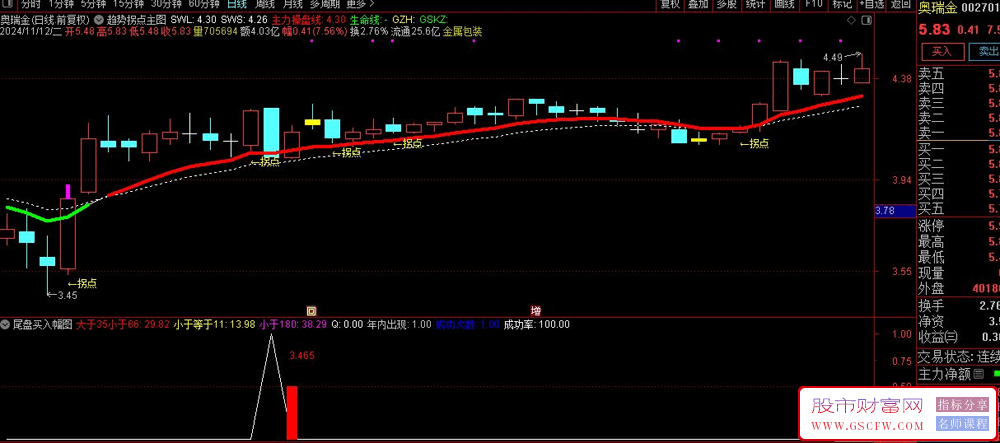Click the 金属包装 sector label

point(463,31)
